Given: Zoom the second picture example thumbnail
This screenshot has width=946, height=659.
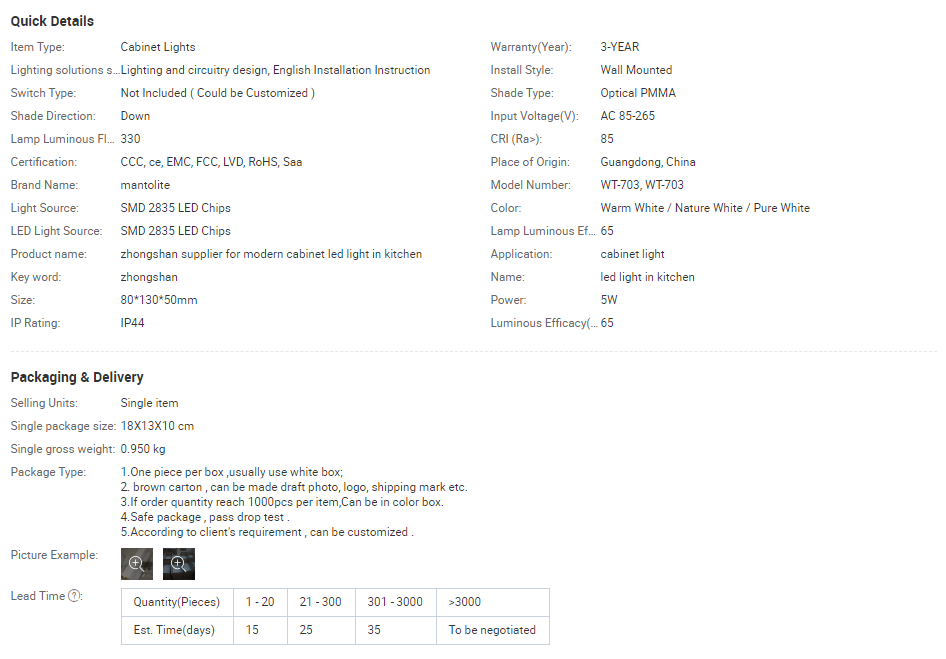Looking at the screenshot, I should pos(179,564).
